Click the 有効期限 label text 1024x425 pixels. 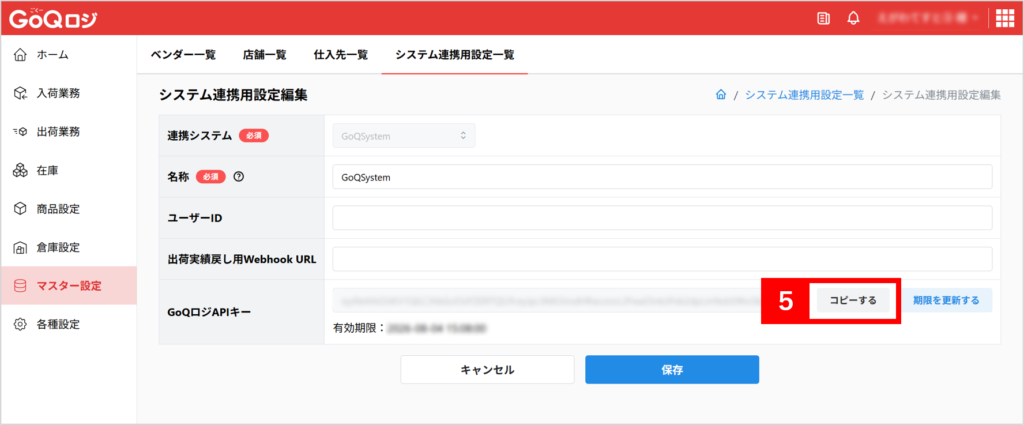click(x=360, y=326)
